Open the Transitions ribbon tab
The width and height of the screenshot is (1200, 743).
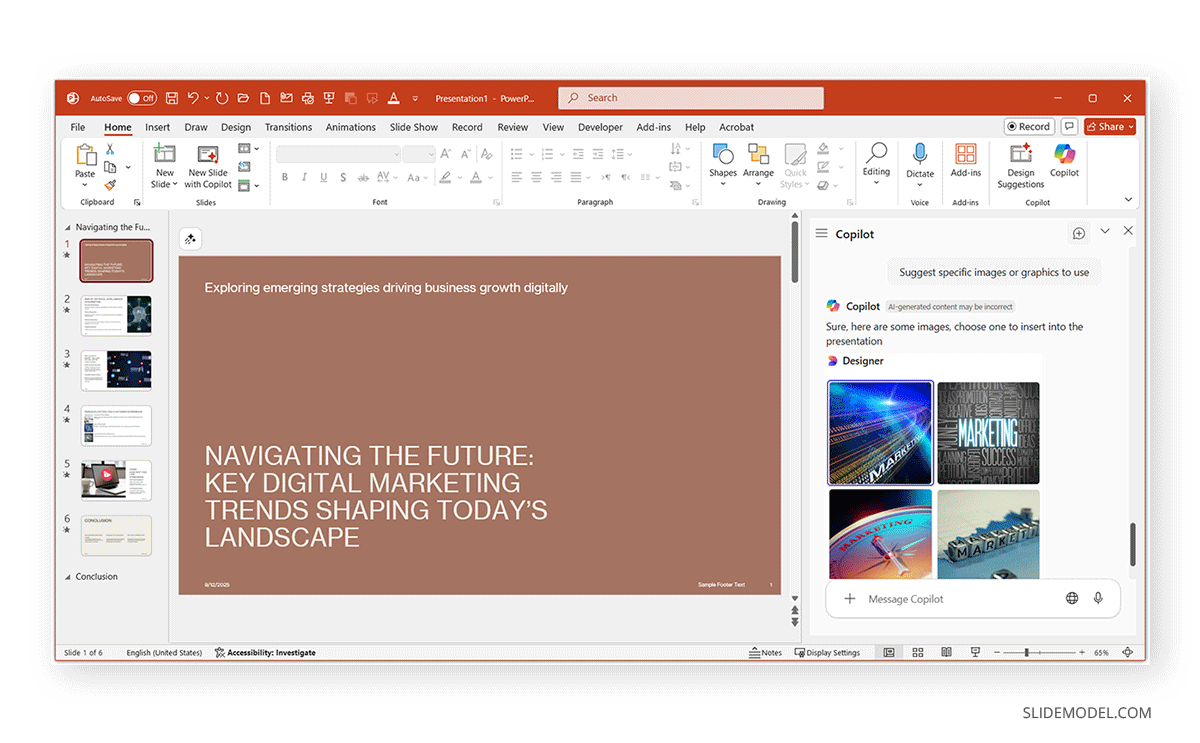pos(288,127)
